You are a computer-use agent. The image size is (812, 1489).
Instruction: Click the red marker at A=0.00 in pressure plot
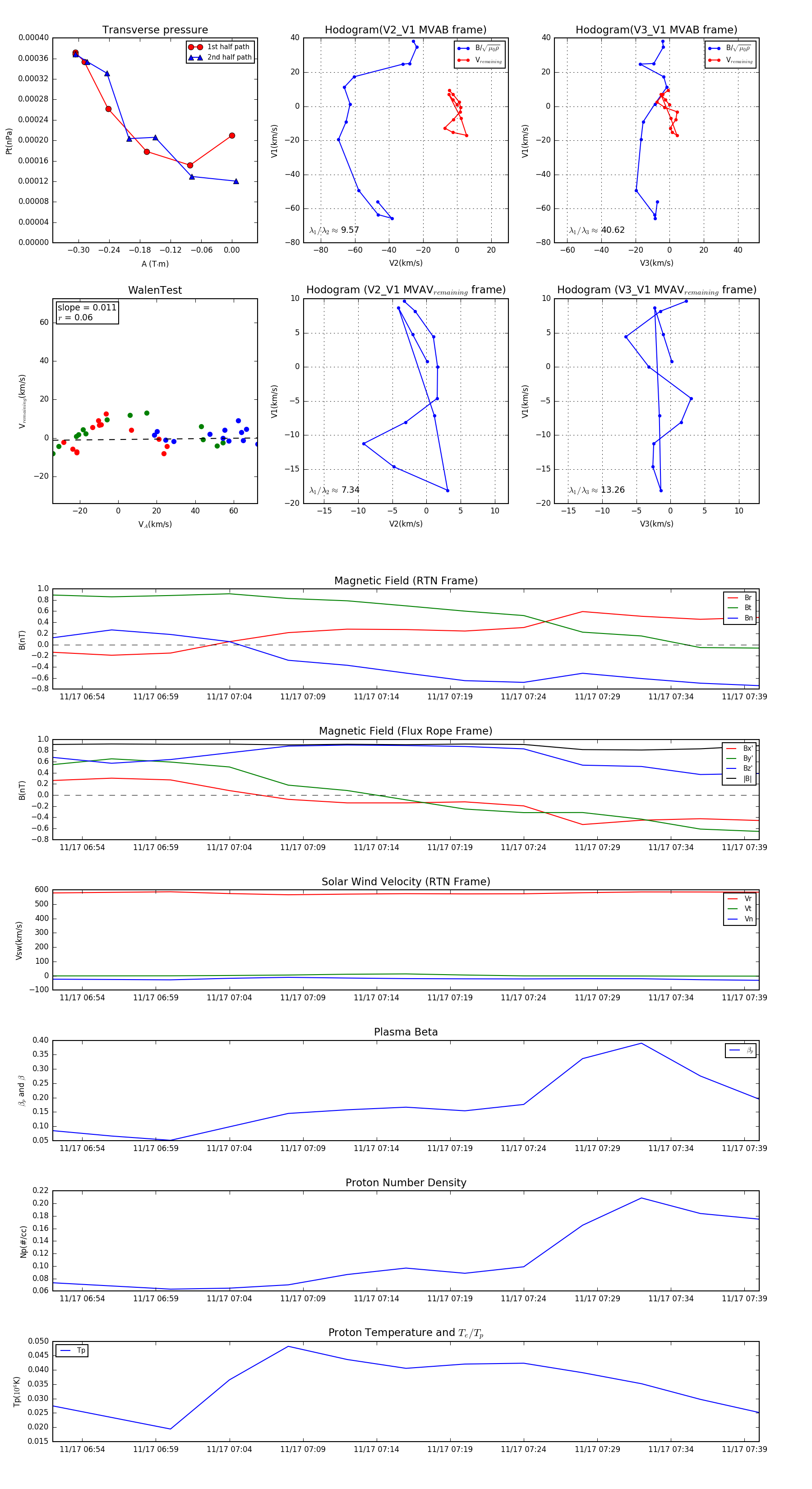[232, 136]
